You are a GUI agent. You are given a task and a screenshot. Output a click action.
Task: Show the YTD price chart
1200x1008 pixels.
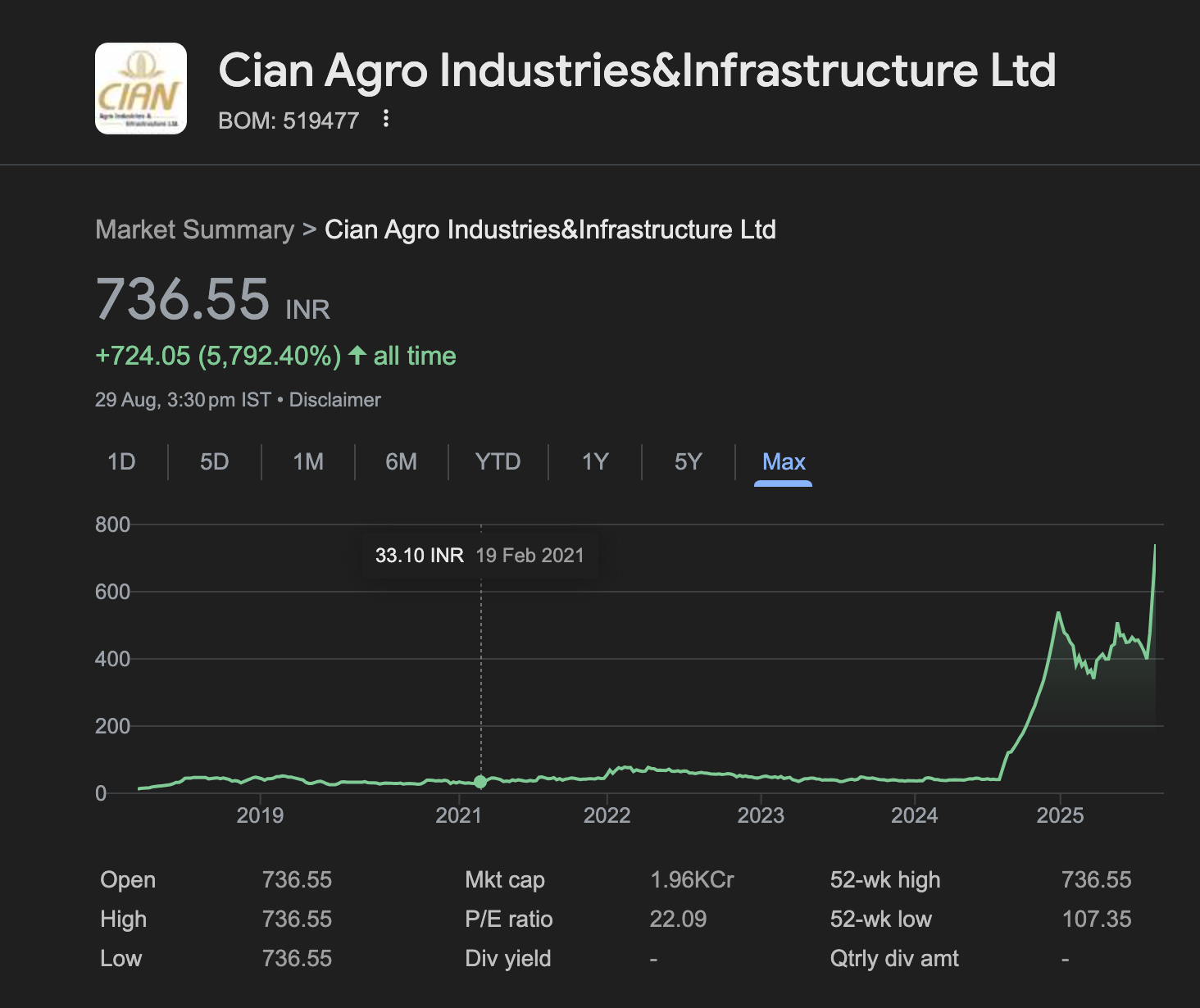(x=498, y=462)
